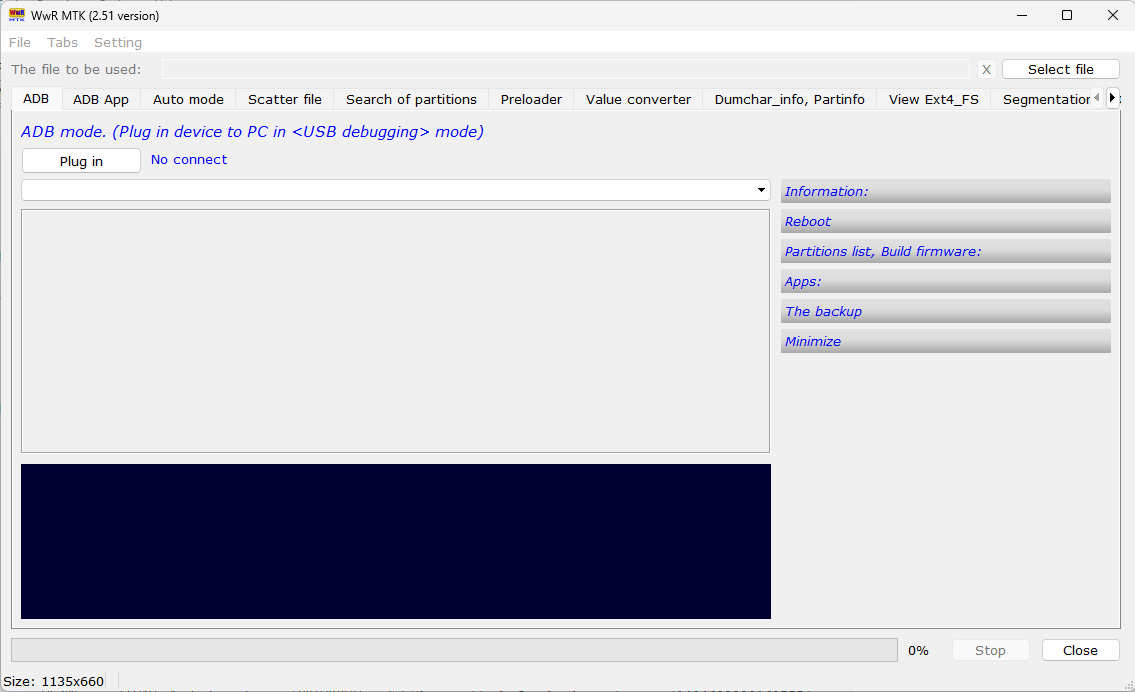
Task: Switch to the Scatter file tab
Action: pos(284,99)
